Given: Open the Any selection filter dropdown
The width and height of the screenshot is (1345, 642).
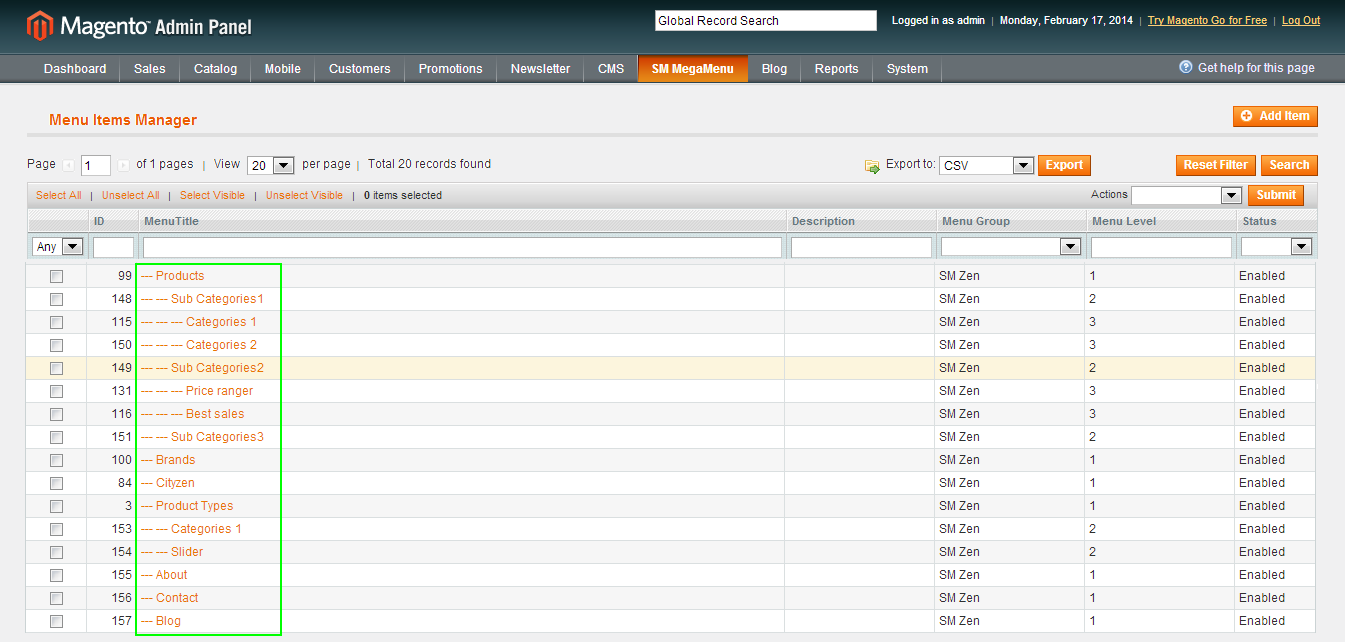Looking at the screenshot, I should [x=58, y=247].
